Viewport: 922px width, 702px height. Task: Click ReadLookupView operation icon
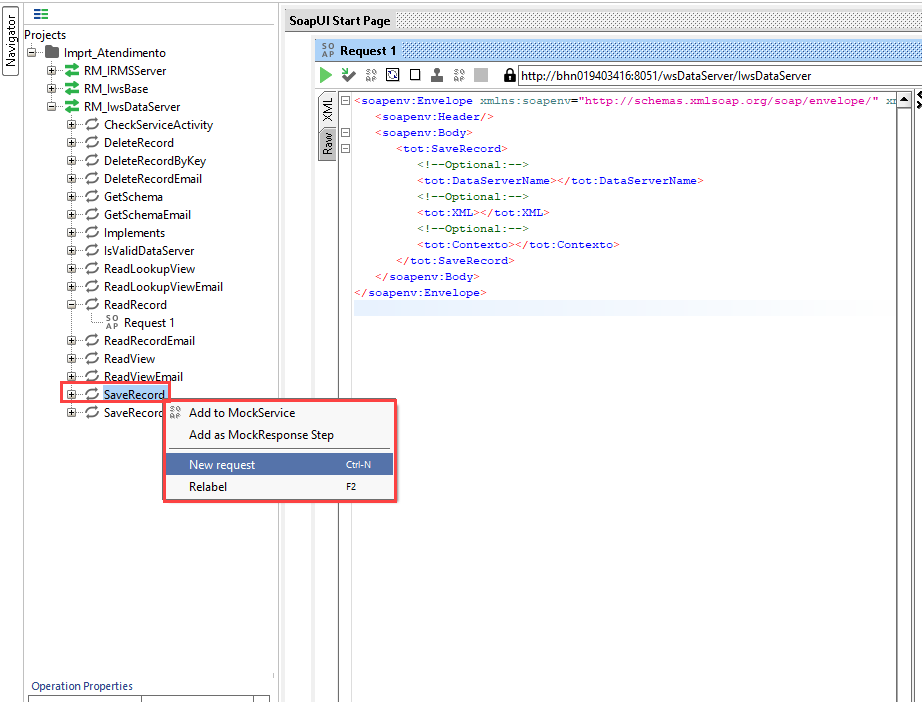92,268
